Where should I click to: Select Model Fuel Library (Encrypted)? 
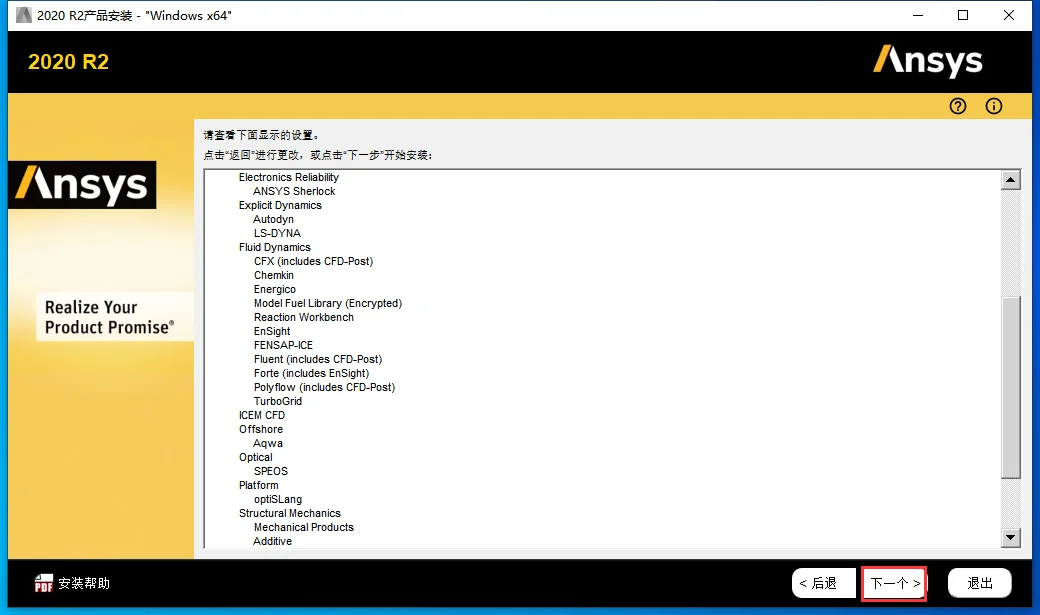[328, 303]
